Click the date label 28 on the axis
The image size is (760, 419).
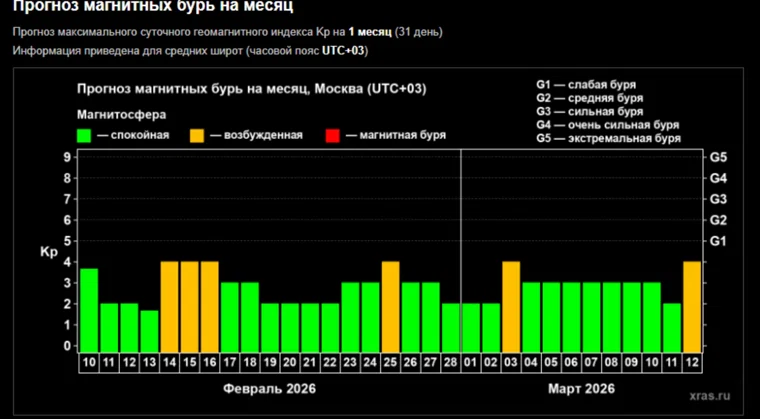pyautogui.click(x=450, y=361)
